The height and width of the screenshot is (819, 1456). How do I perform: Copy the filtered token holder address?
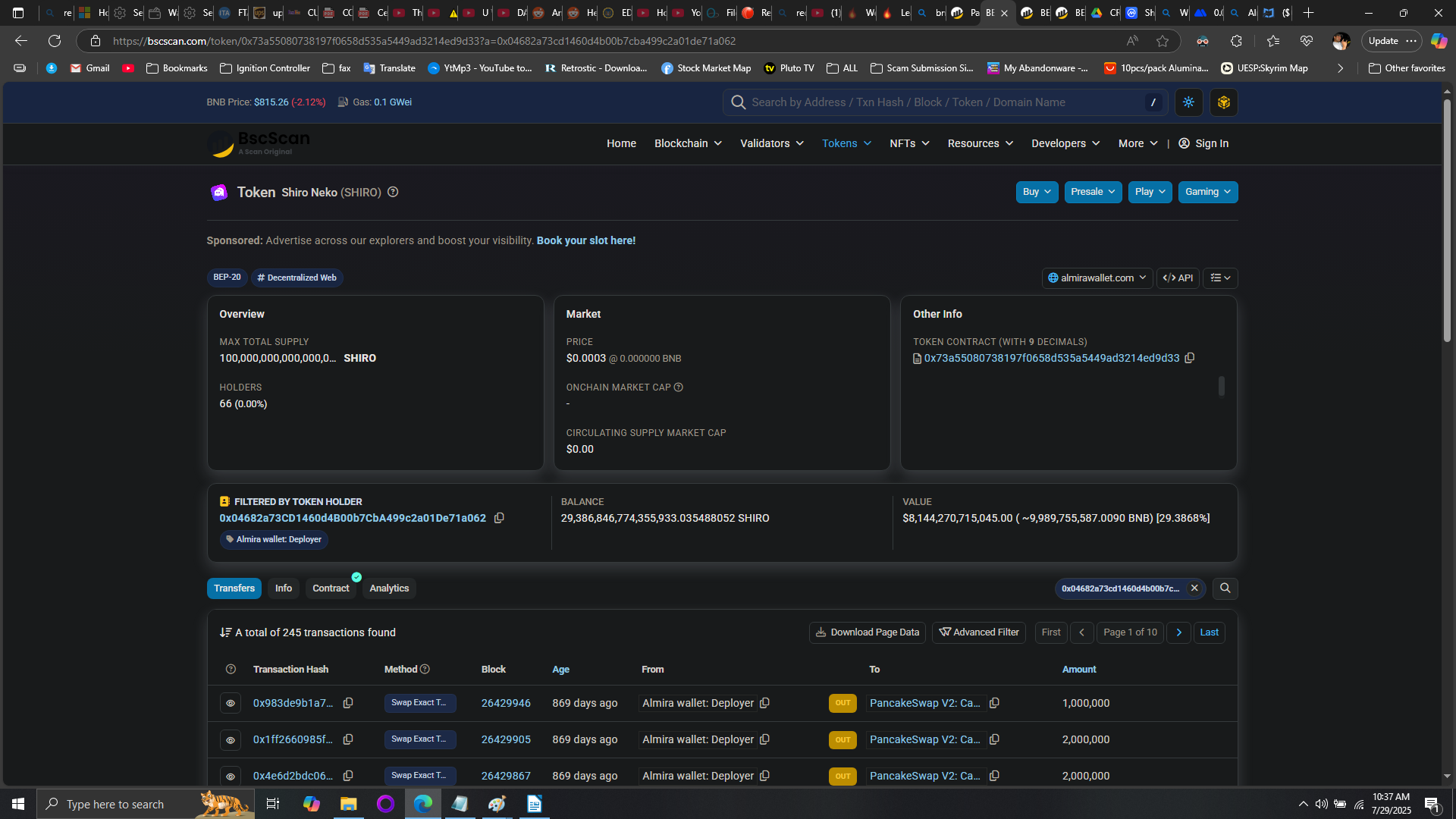[499, 518]
